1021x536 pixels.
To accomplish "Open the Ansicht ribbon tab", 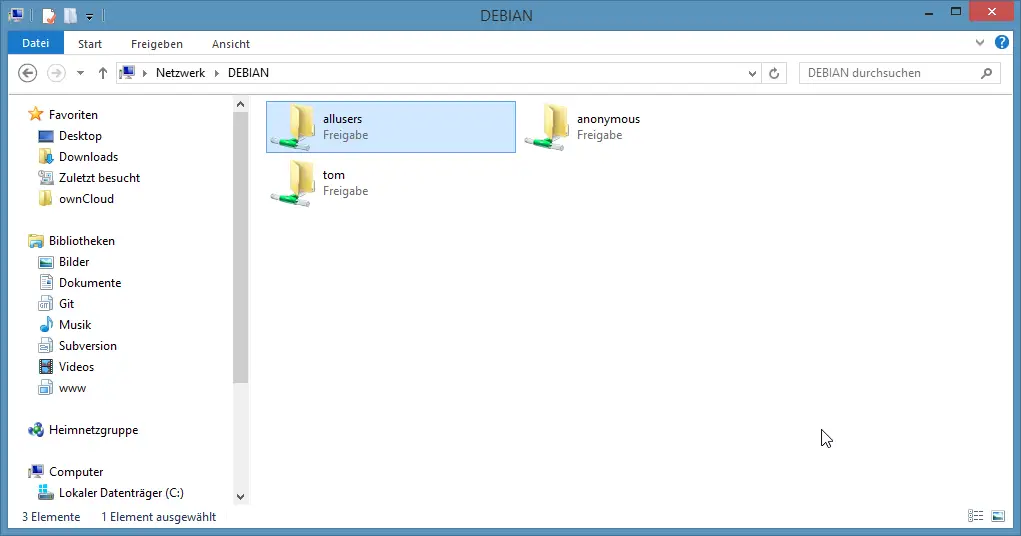I will tap(231, 44).
